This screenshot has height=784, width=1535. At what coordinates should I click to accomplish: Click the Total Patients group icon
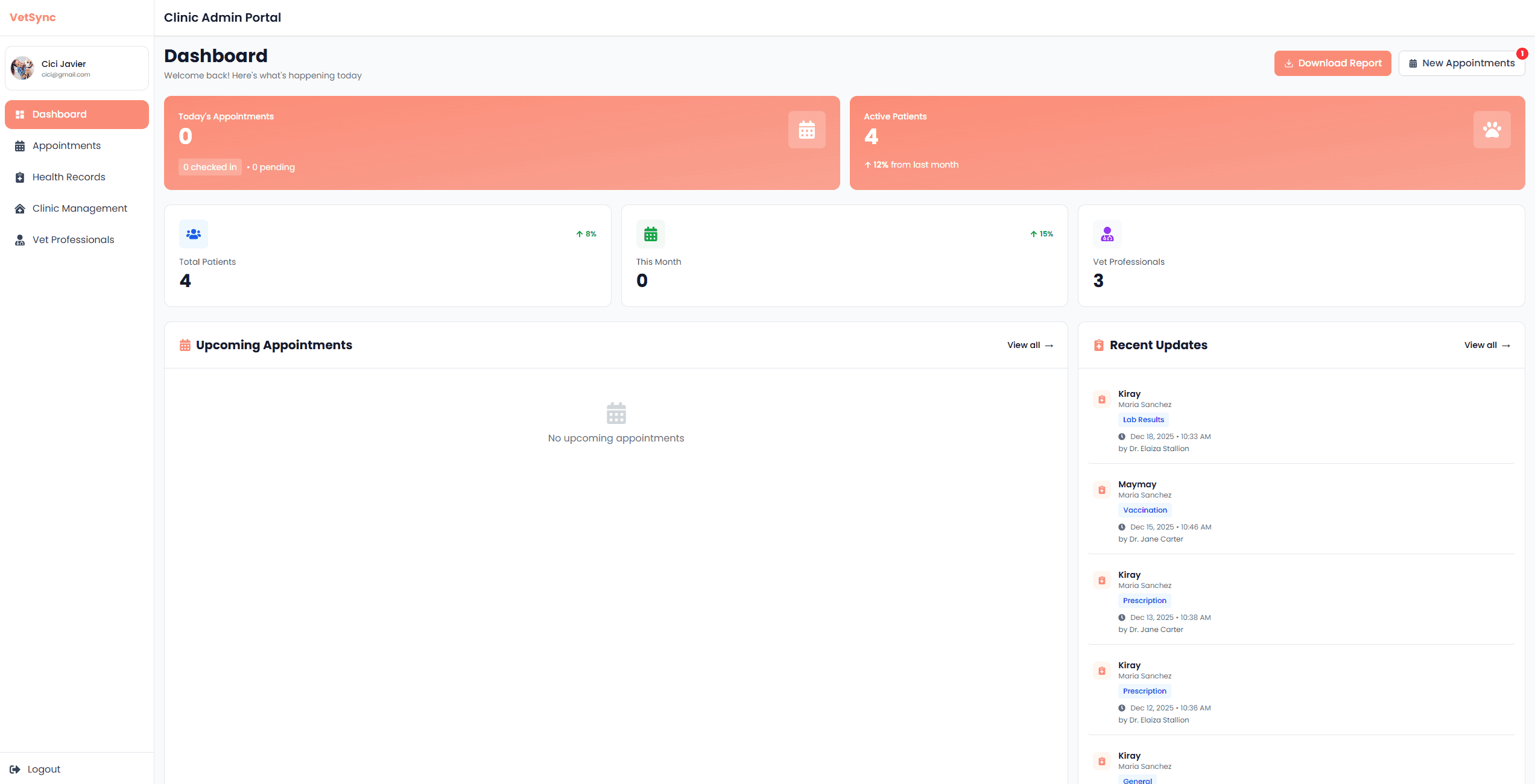point(194,234)
